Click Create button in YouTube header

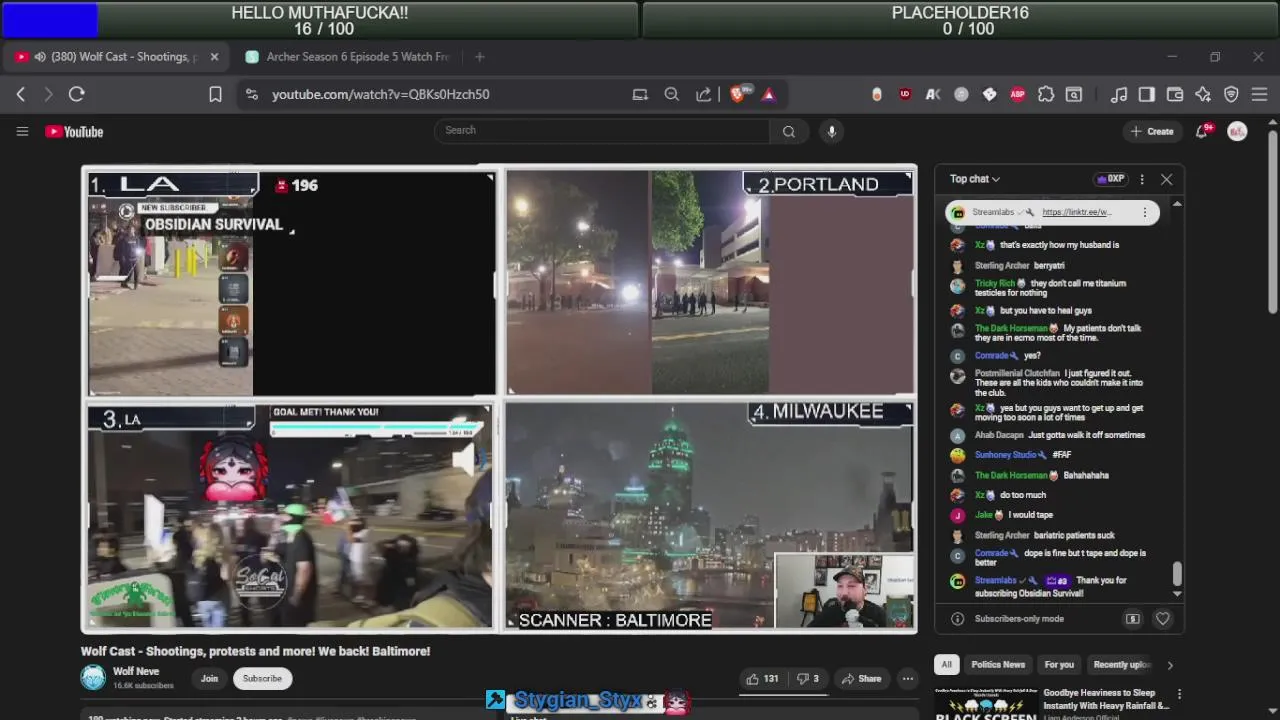tap(1152, 131)
